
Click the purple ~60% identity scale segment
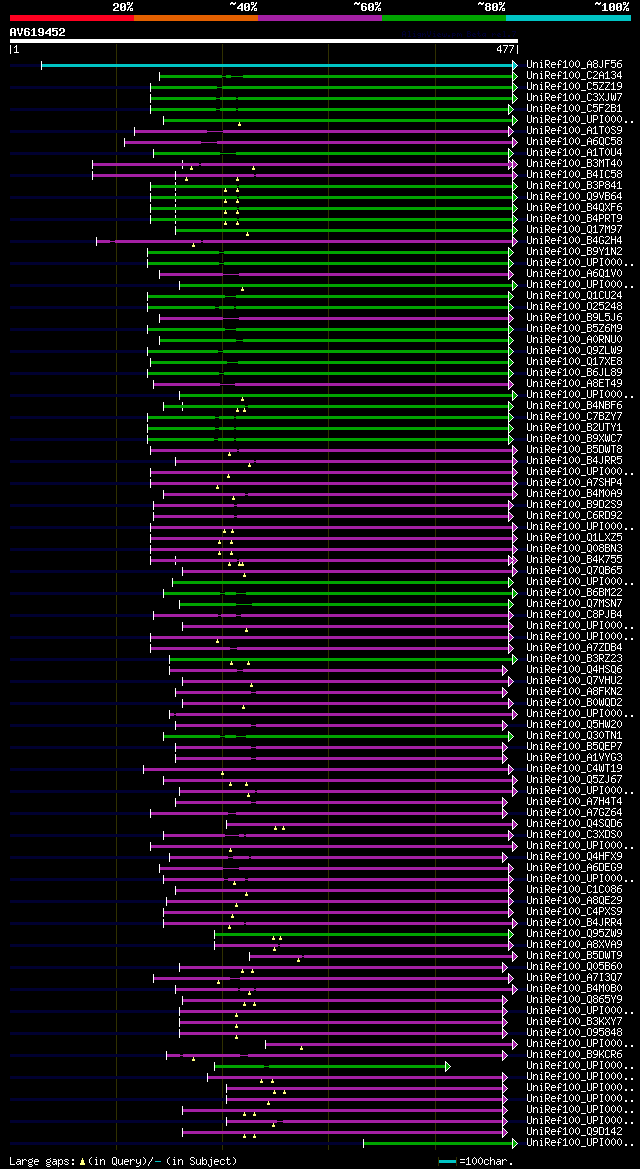coord(320,17)
